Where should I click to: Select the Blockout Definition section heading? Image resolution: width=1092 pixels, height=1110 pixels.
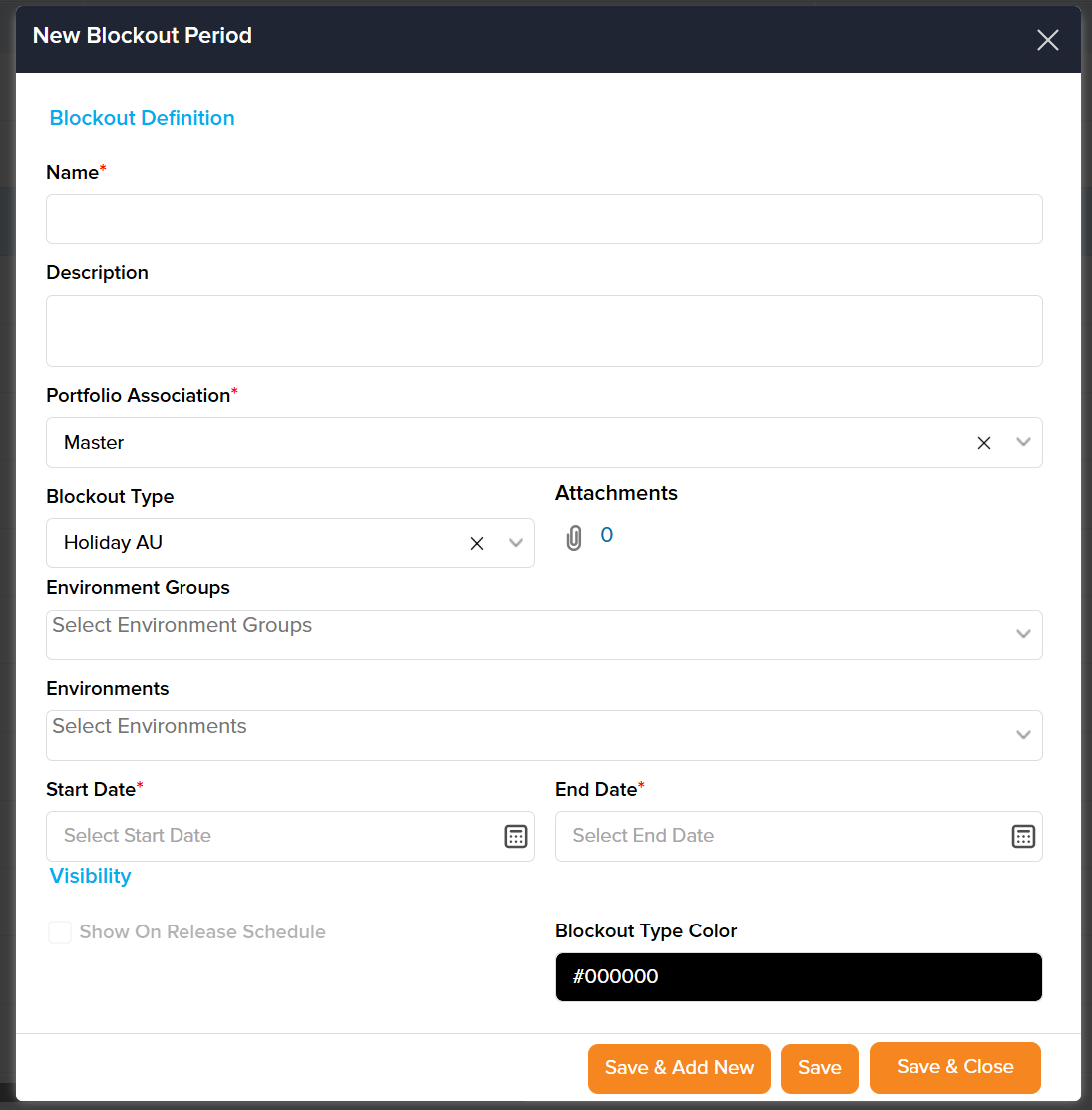pos(143,118)
